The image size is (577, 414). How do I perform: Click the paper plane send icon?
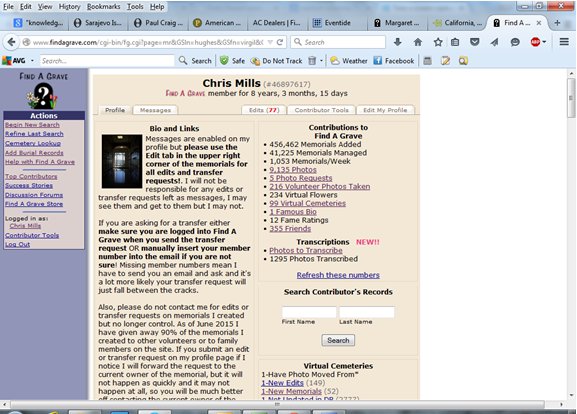click(x=494, y=42)
